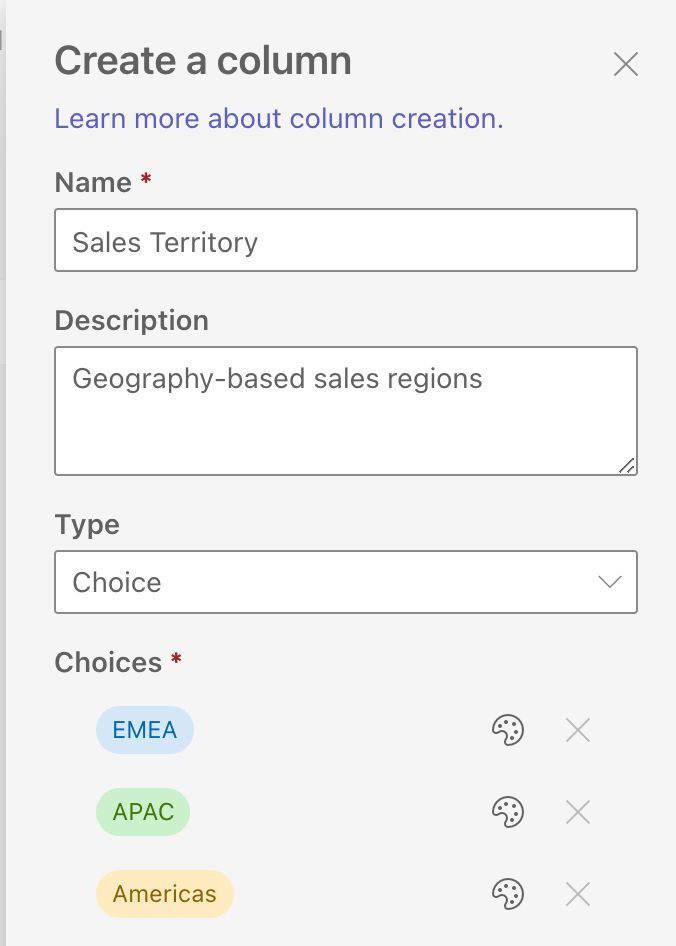Click the Choices section label
This screenshot has width=676, height=946.
[x=108, y=663]
